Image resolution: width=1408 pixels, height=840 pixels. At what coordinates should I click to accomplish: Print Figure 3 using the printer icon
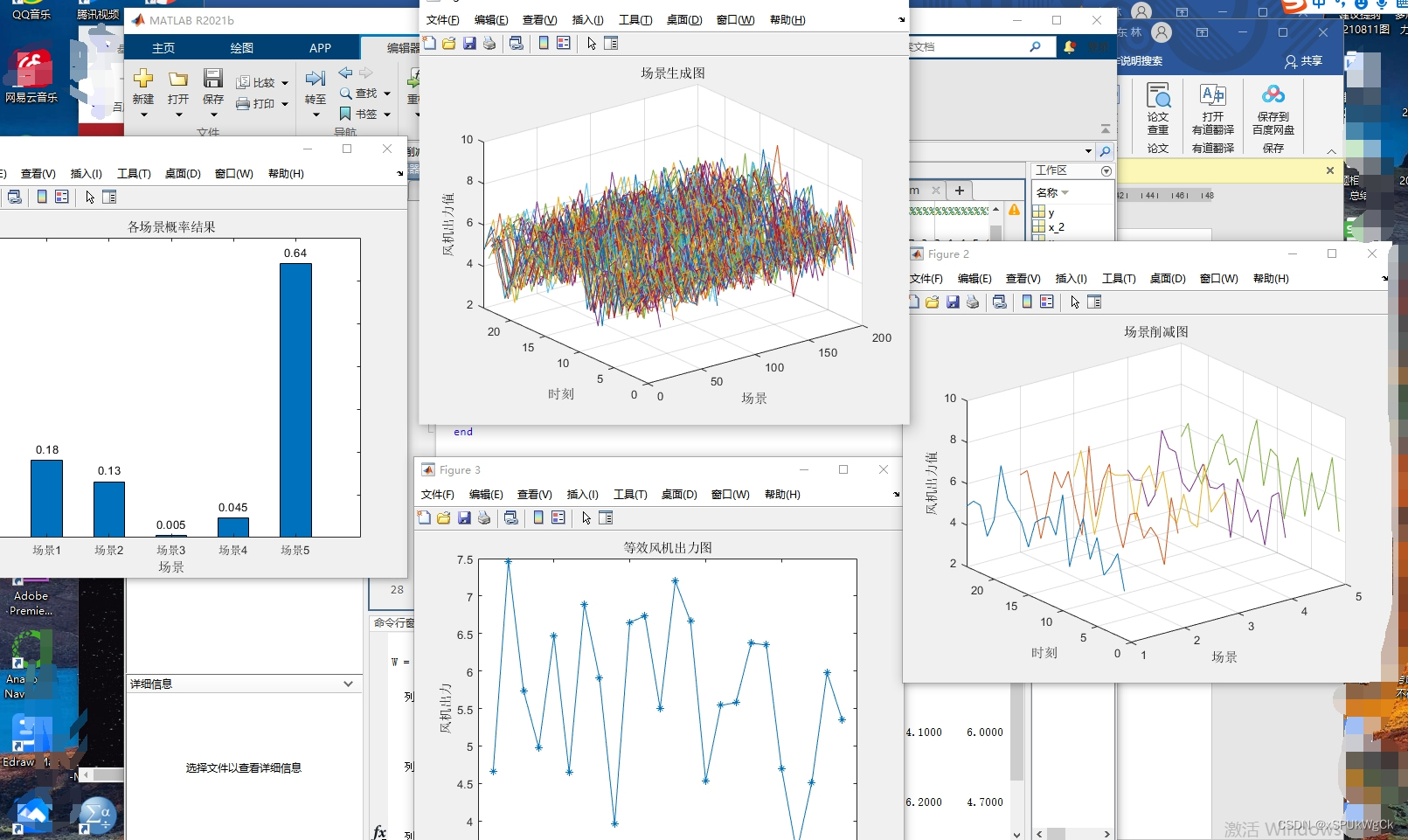[484, 517]
